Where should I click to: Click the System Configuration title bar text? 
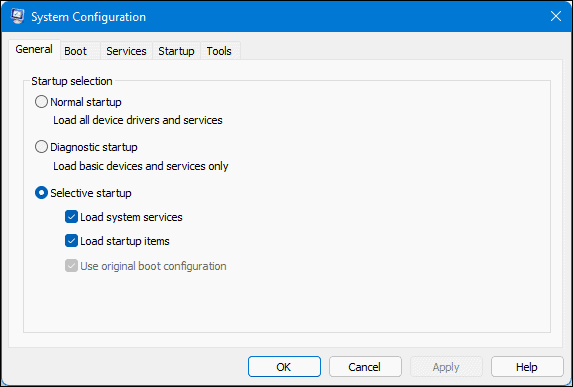coord(88,17)
